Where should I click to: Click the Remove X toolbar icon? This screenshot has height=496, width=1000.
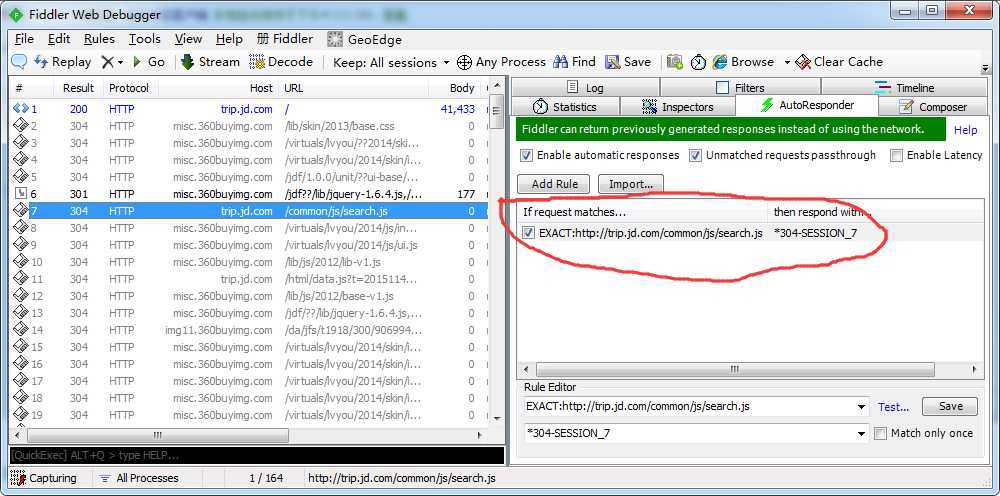pos(108,62)
